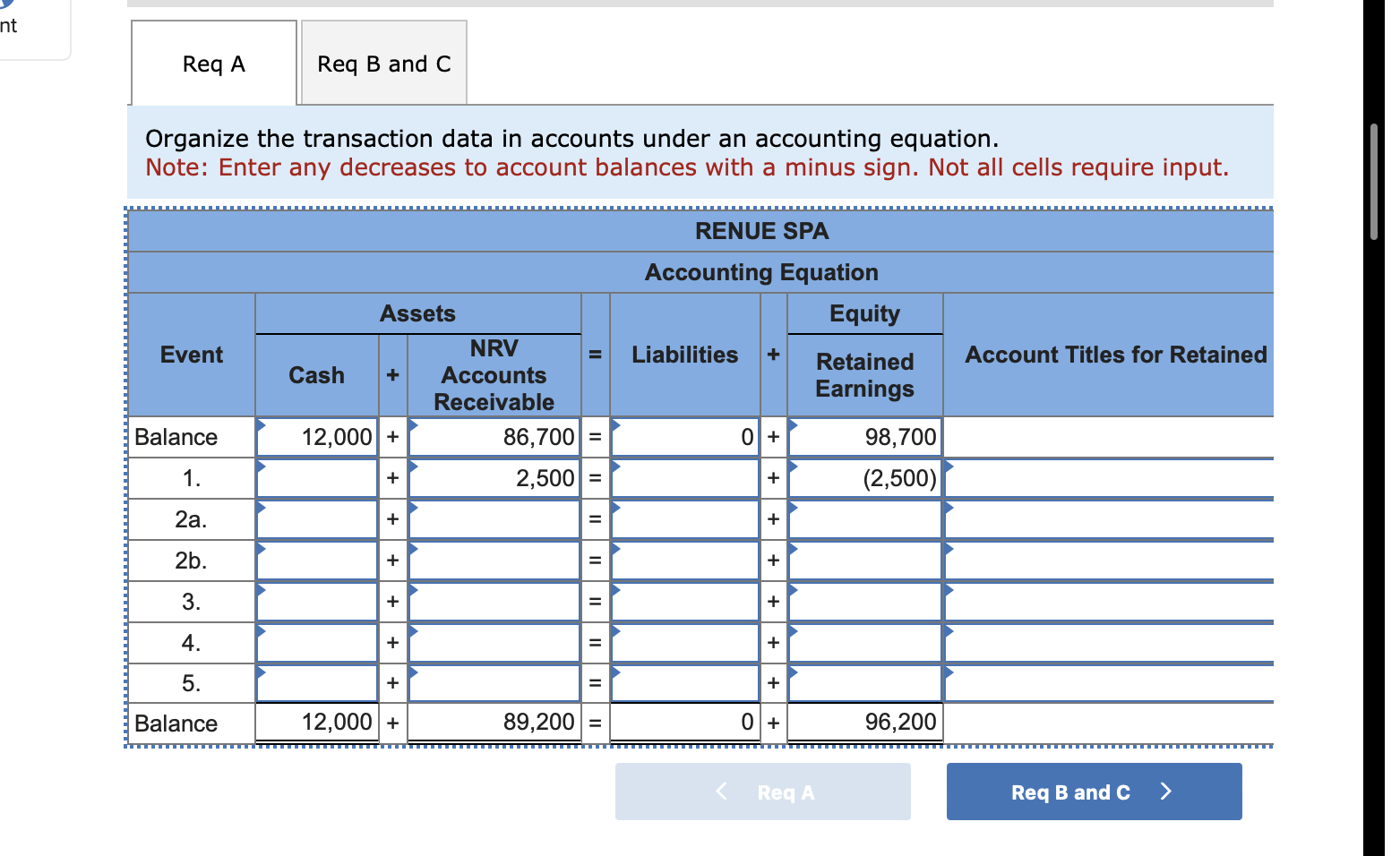Click the RENUE SPA table title

tap(762, 231)
